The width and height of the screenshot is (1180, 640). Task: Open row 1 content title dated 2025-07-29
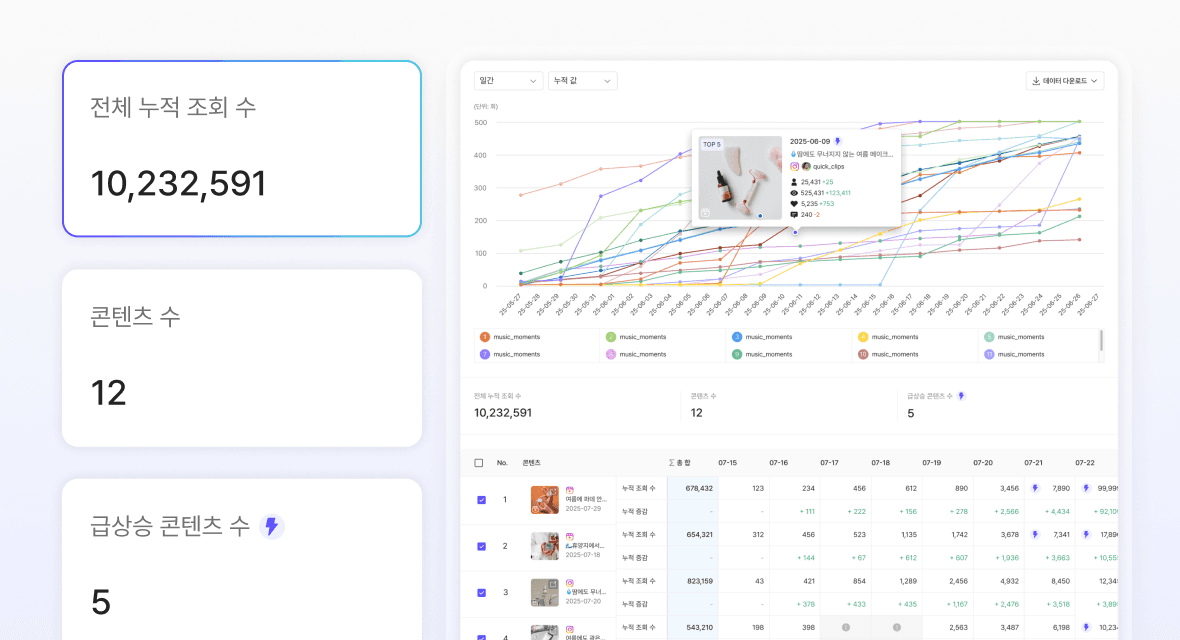coord(585,499)
